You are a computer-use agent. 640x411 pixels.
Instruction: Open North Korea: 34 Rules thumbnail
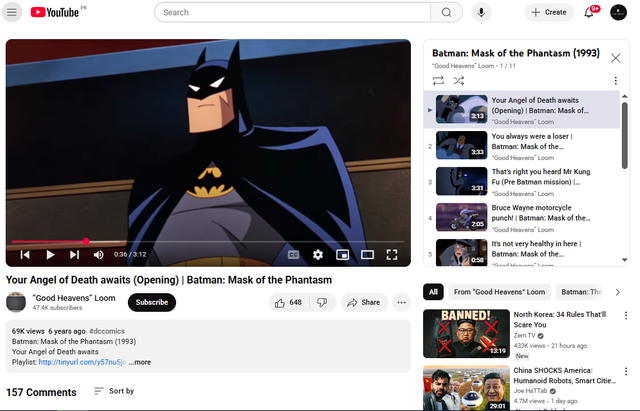(466, 333)
